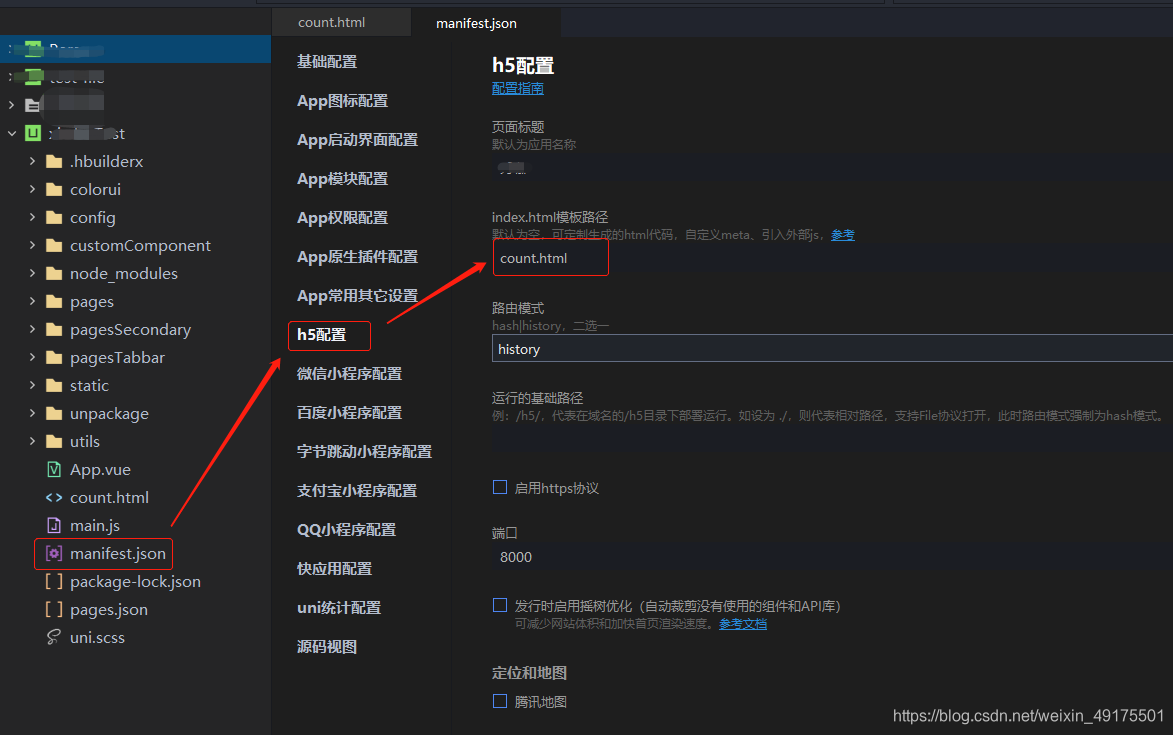
Task: Open the uni统计配置 section
Action: 339,607
